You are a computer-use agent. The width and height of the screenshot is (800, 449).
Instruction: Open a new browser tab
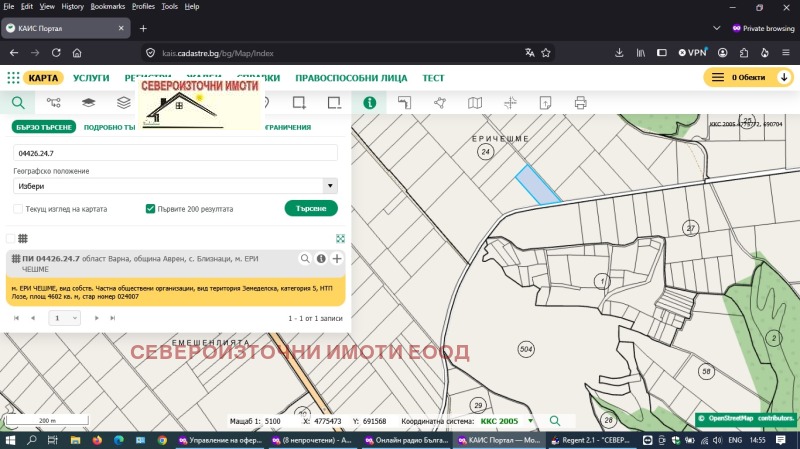point(143,28)
